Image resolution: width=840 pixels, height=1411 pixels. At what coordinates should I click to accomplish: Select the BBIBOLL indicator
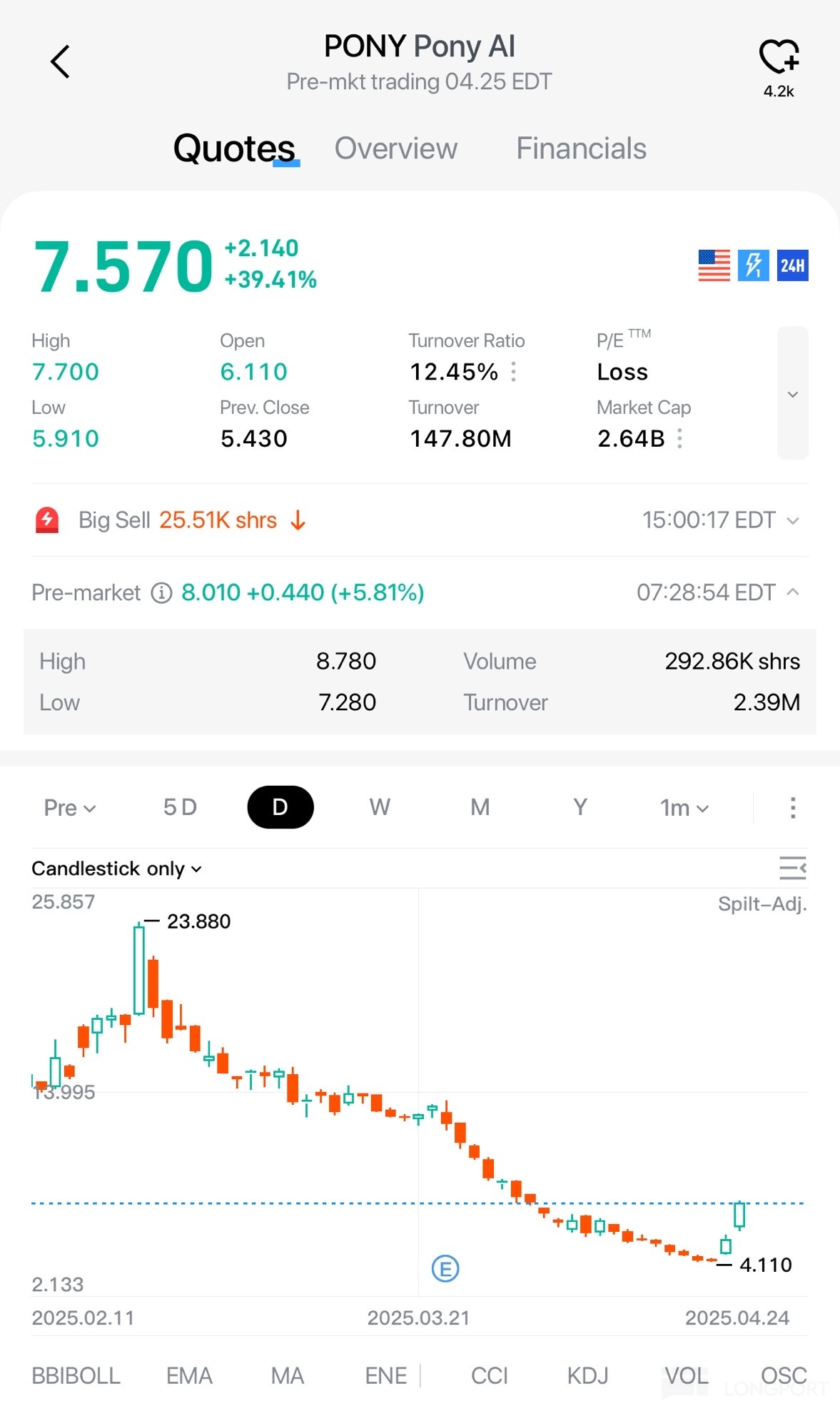76,1375
